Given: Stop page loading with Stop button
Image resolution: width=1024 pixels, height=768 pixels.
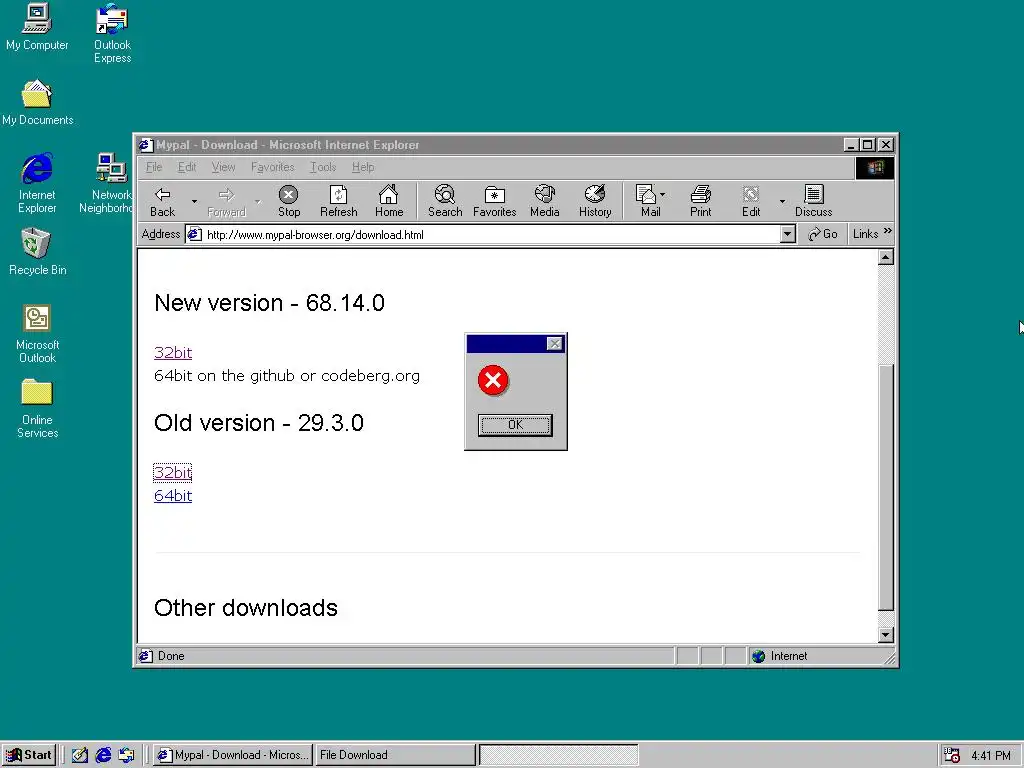Looking at the screenshot, I should click(x=289, y=201).
